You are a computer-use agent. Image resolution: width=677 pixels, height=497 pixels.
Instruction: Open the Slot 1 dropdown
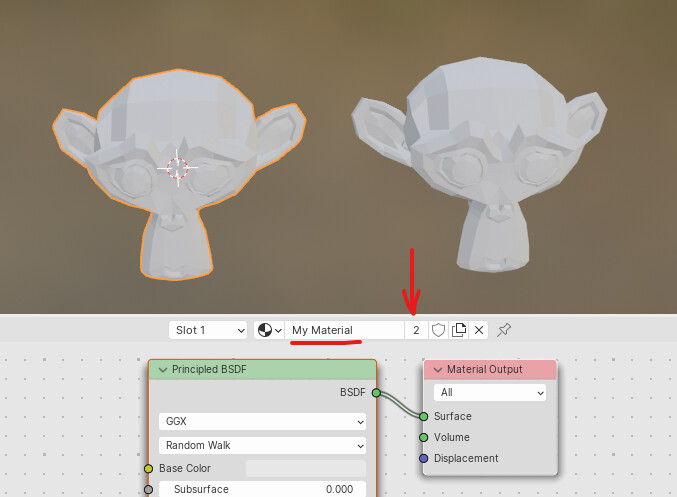tap(208, 330)
